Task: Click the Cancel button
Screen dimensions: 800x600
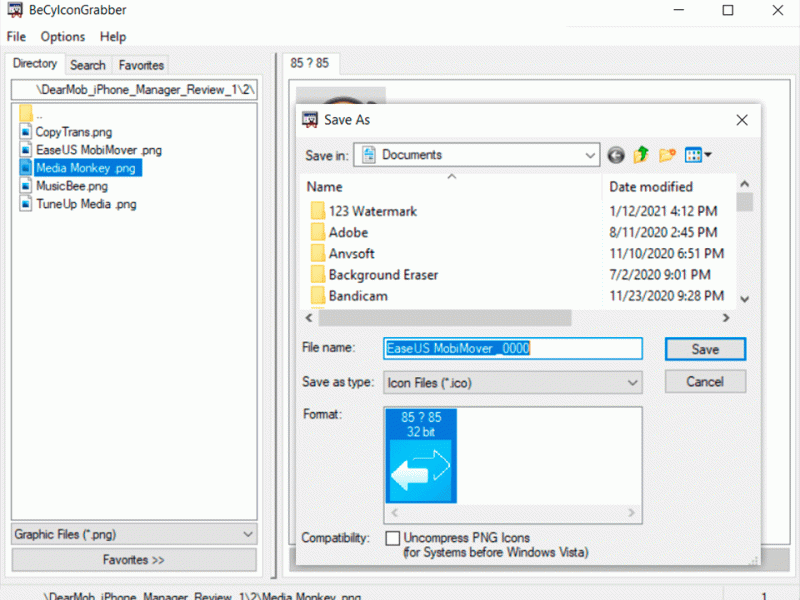Action: [x=705, y=382]
